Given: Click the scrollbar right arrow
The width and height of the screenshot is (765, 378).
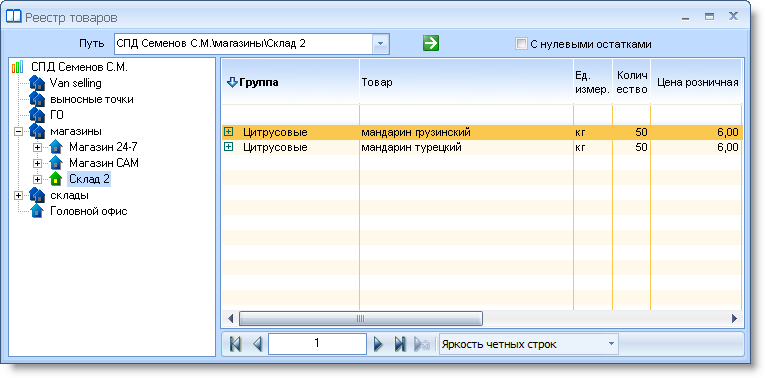Looking at the screenshot, I should pos(734,318).
